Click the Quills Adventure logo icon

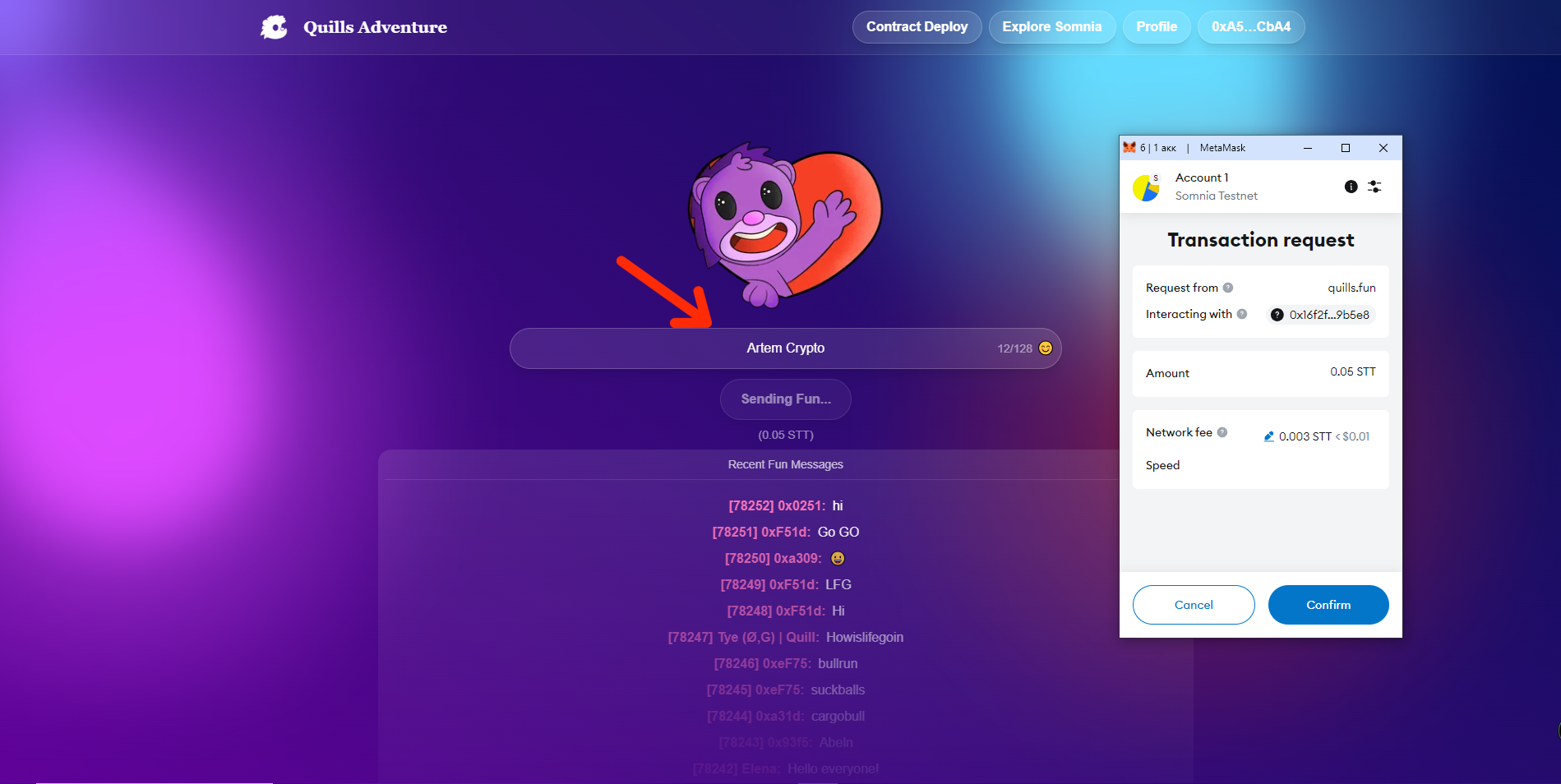tap(275, 27)
